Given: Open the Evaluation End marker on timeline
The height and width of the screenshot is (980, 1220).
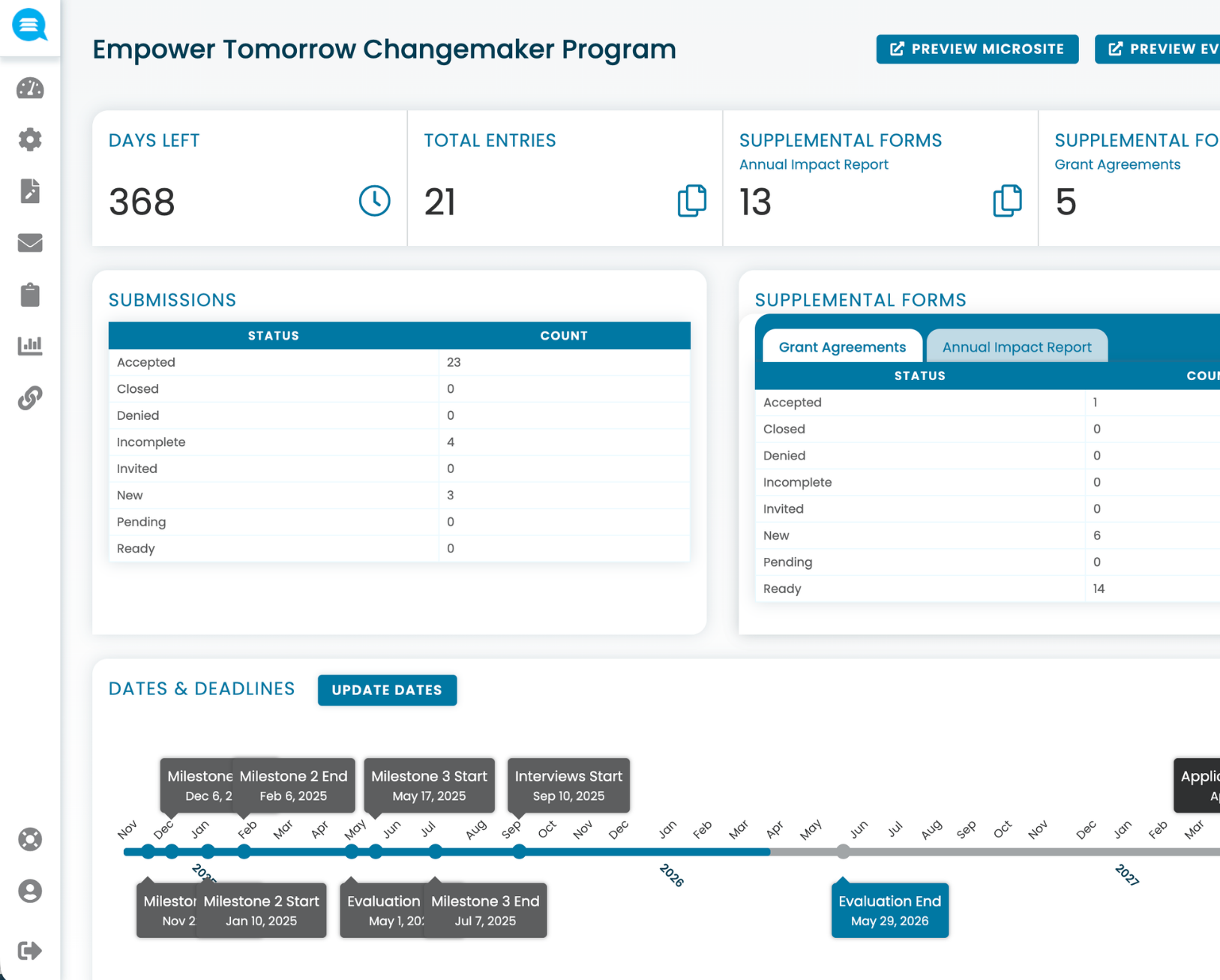Looking at the screenshot, I should click(x=889, y=910).
